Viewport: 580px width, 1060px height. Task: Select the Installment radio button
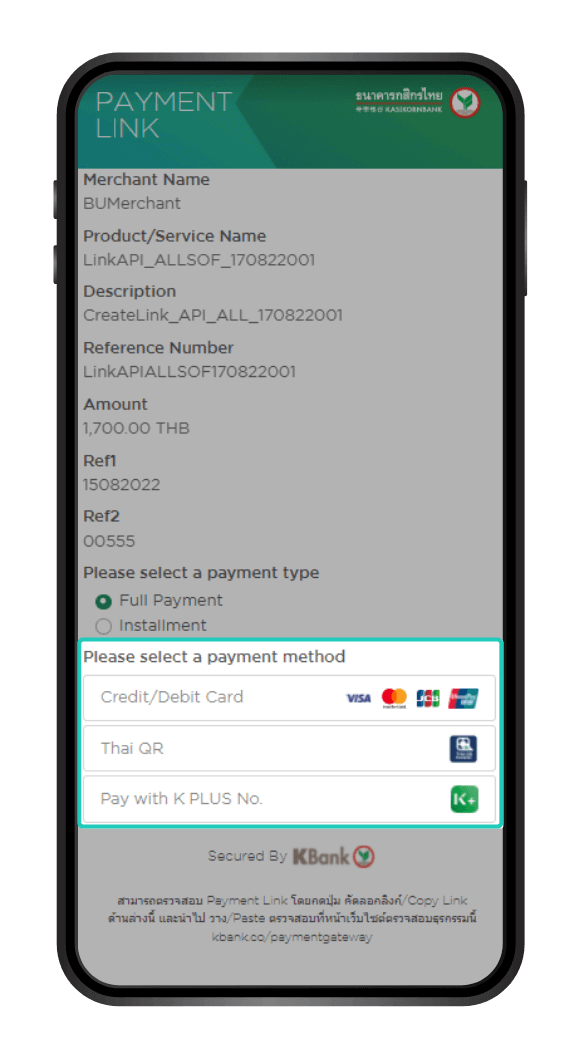coord(103,626)
